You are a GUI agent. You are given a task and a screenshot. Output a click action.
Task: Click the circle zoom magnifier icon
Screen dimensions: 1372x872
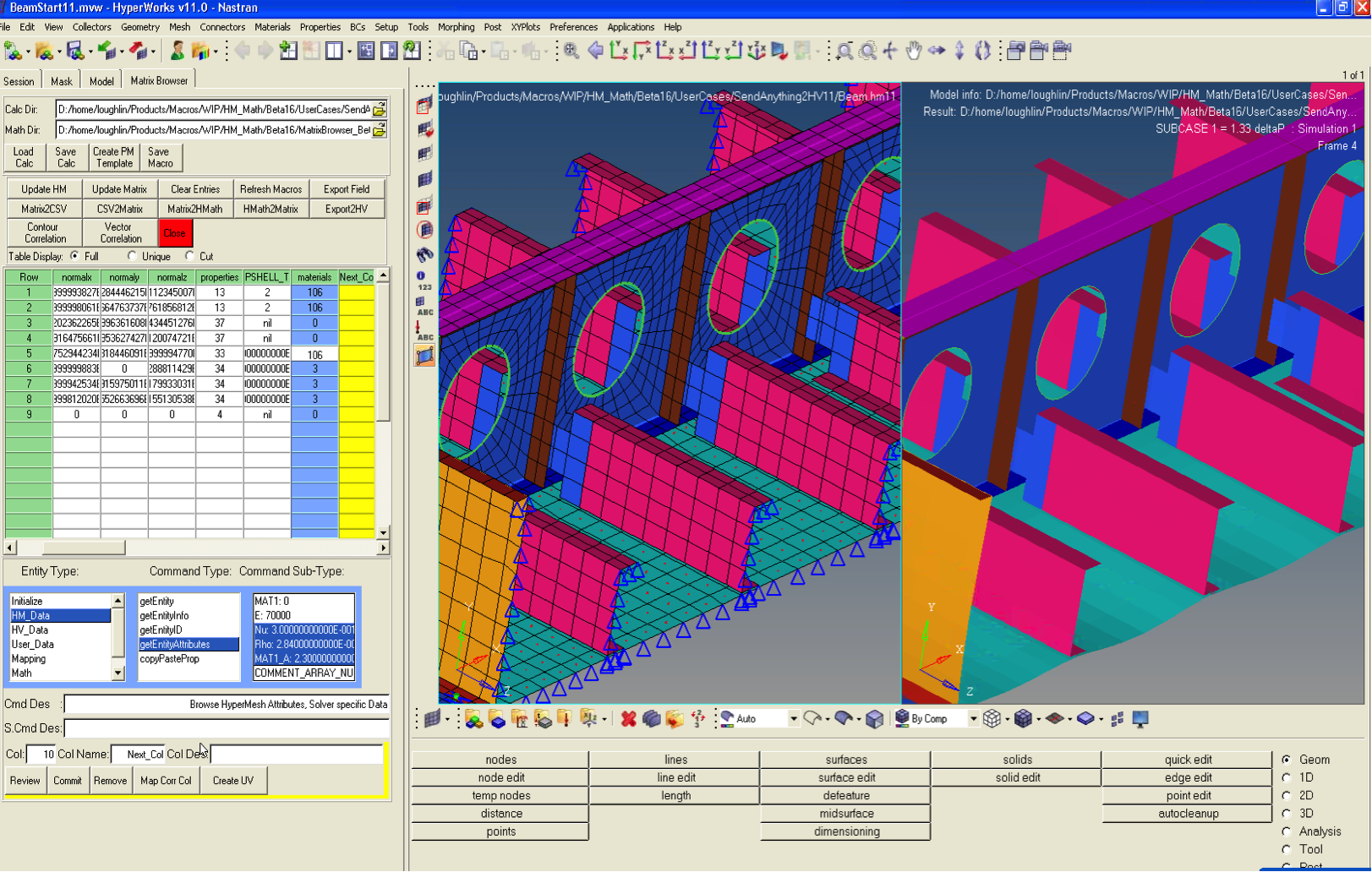pyautogui.click(x=867, y=51)
